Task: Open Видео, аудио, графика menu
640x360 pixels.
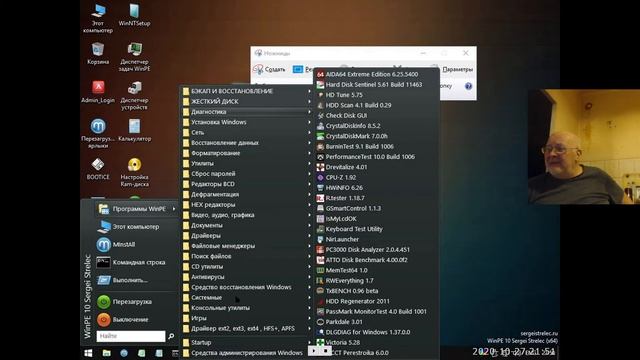Action: 247,215
